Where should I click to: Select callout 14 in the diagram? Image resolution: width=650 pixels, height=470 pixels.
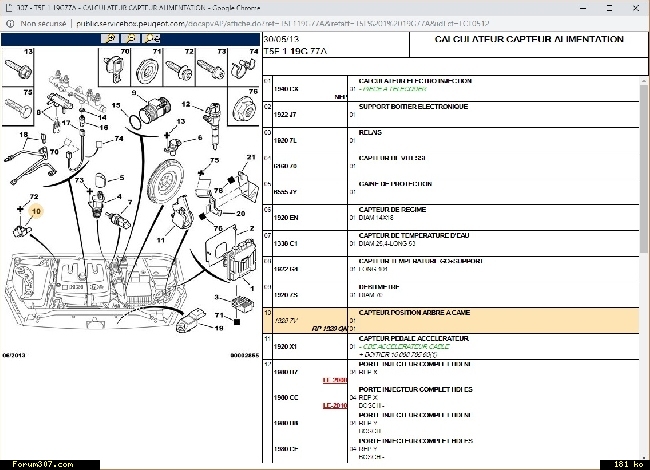(x=102, y=117)
